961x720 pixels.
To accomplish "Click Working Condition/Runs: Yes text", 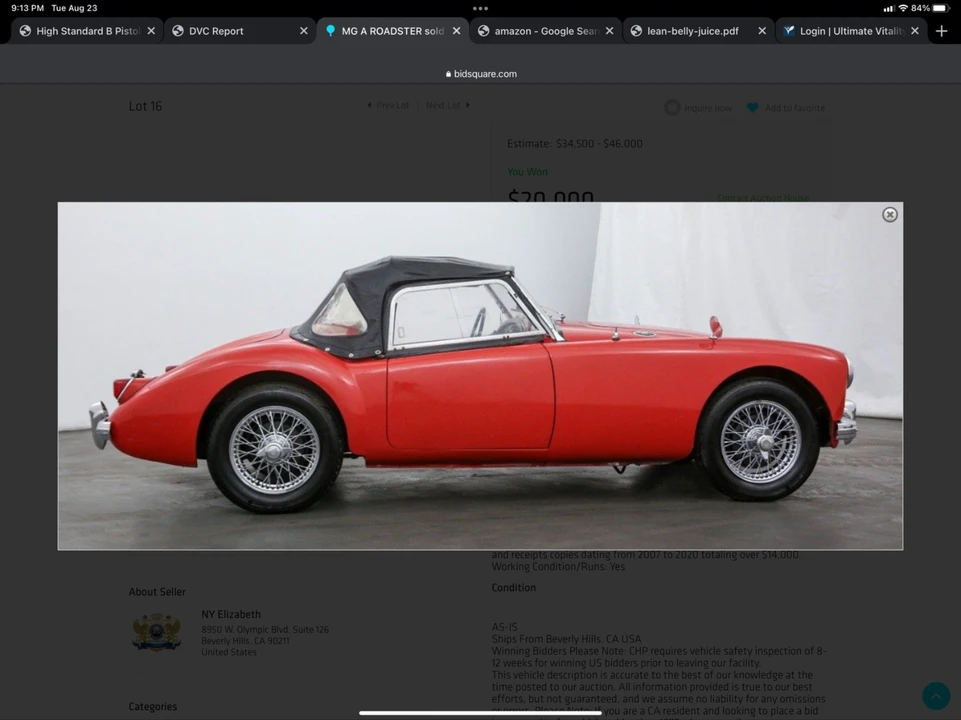I will point(558,567).
